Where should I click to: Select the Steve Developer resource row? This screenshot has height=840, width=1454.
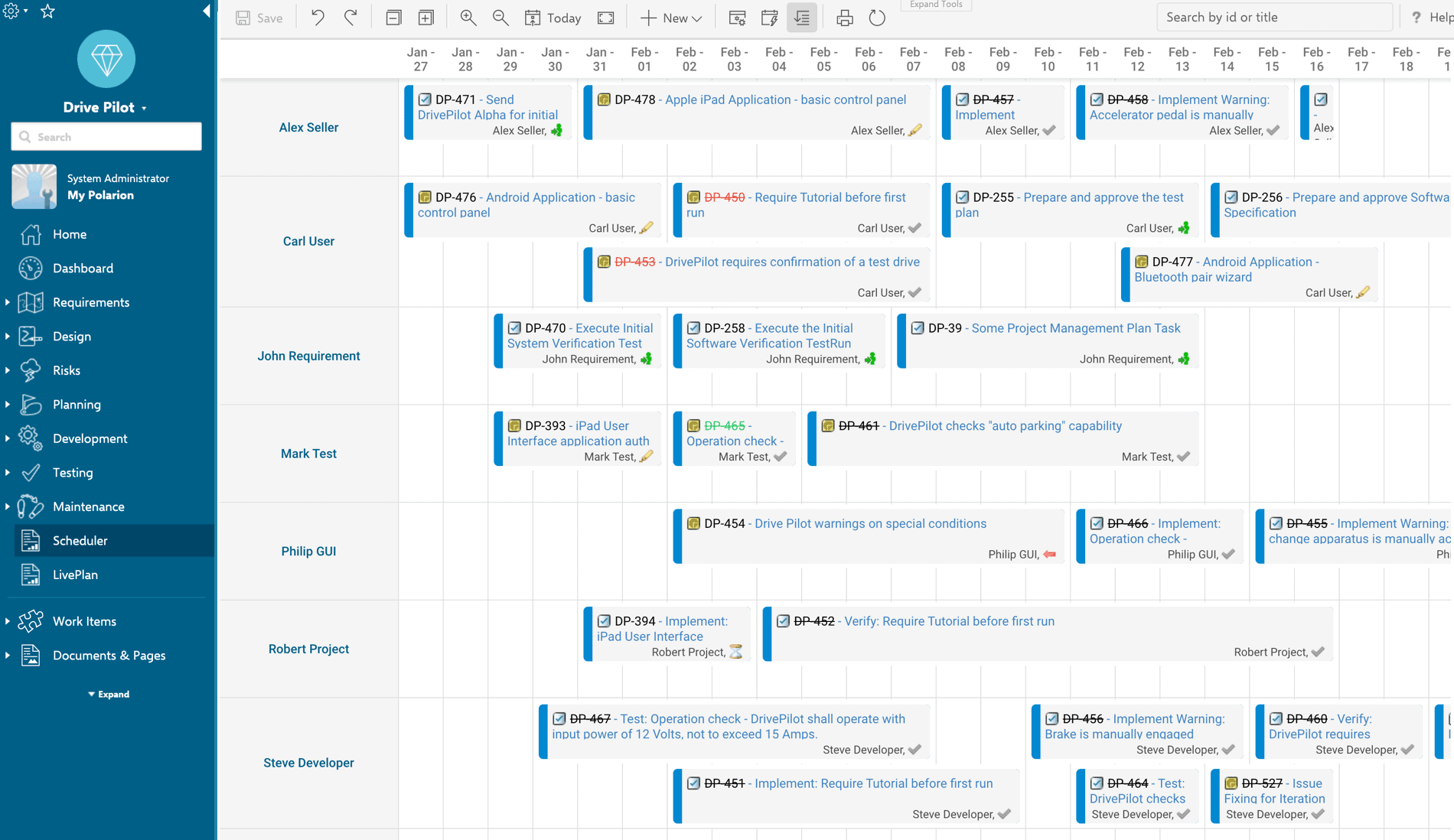point(308,763)
